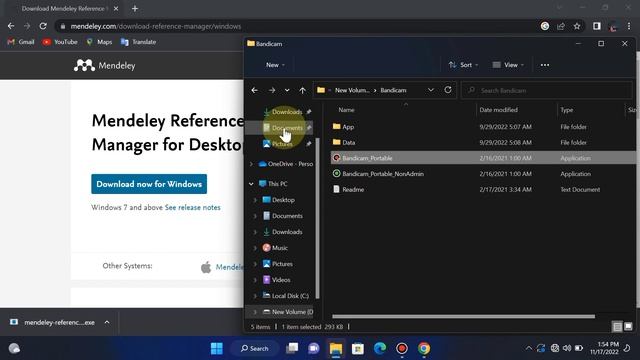The width and height of the screenshot is (640, 360).
Task: Sort files by Date modified column
Action: point(498,110)
